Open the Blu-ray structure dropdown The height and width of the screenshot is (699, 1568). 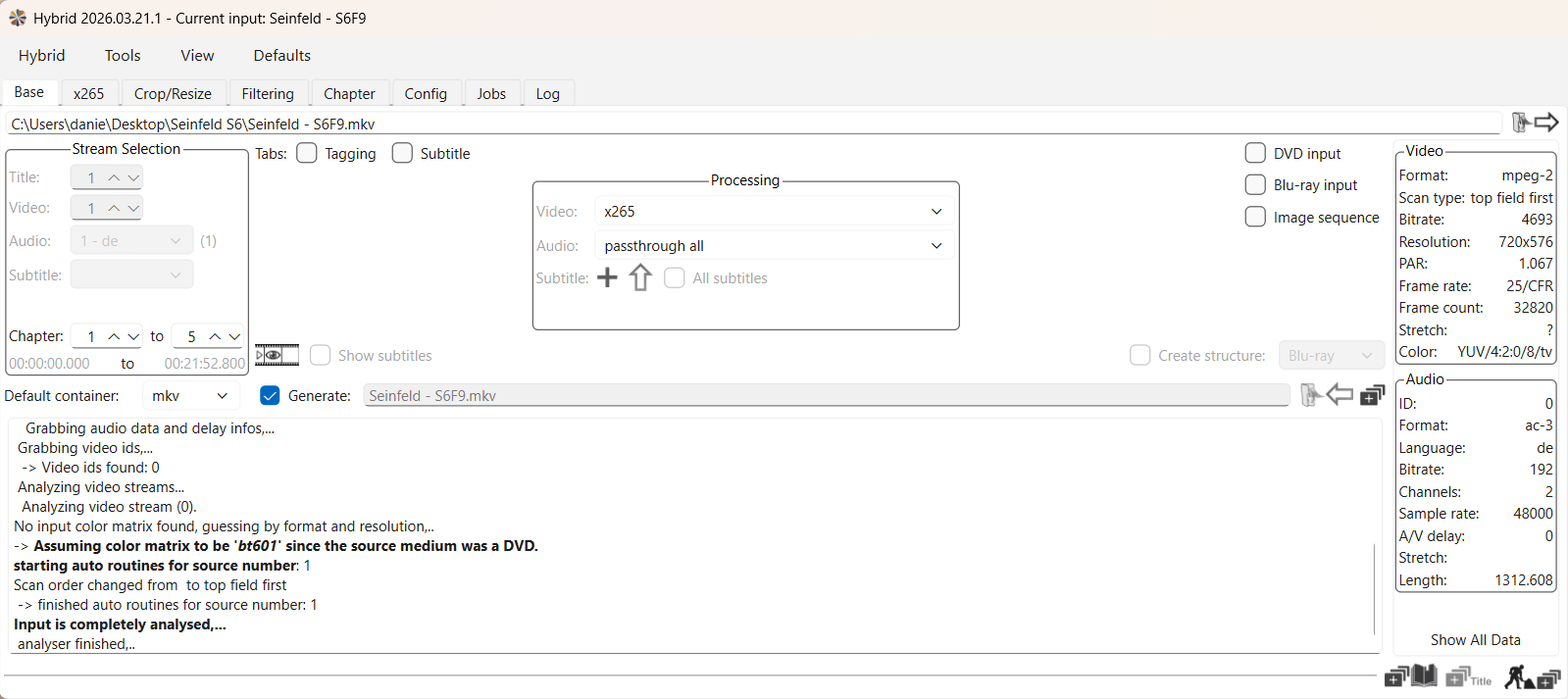pyautogui.click(x=1331, y=355)
